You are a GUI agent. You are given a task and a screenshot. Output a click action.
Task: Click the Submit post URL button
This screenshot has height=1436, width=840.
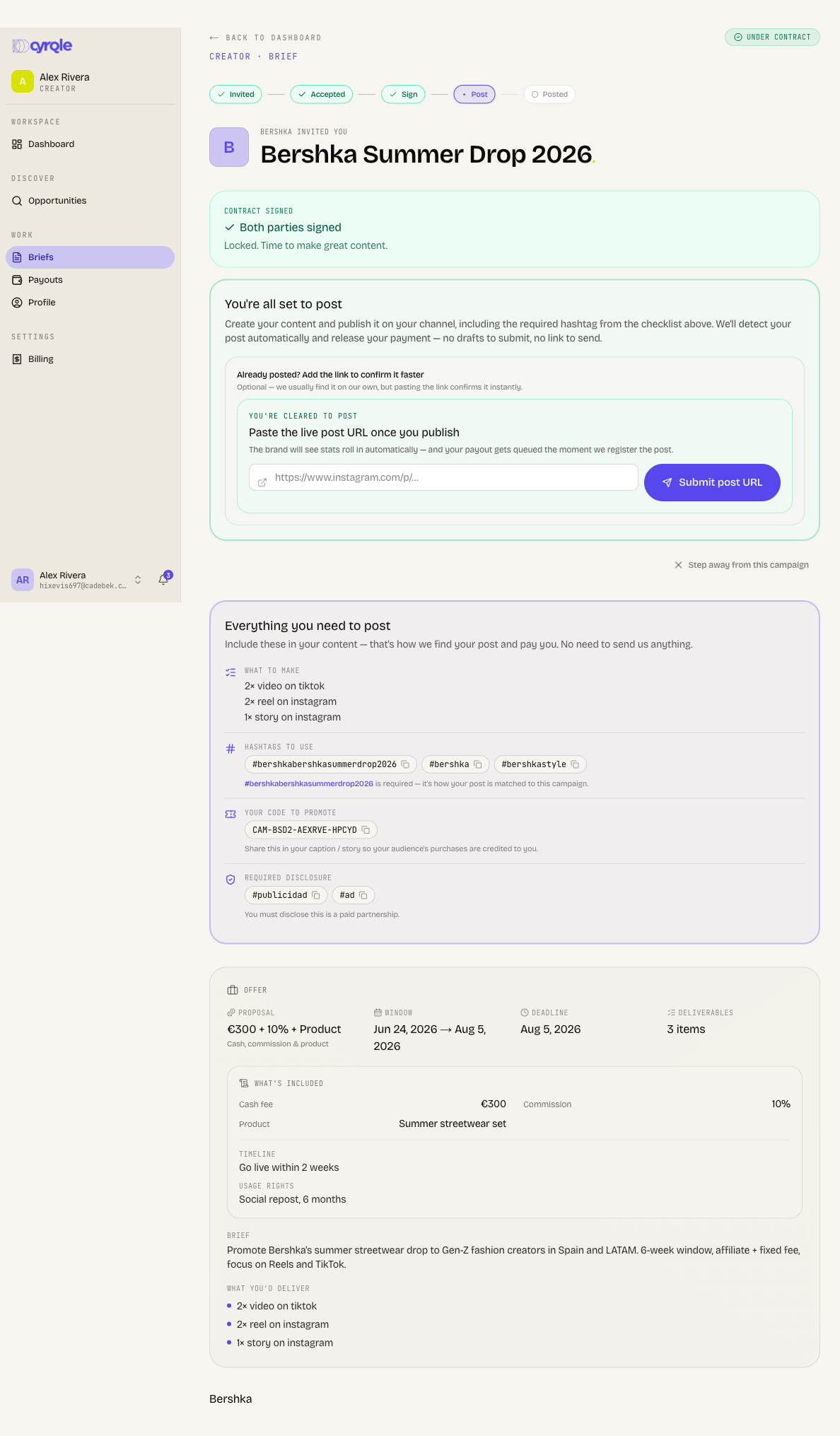click(x=712, y=482)
